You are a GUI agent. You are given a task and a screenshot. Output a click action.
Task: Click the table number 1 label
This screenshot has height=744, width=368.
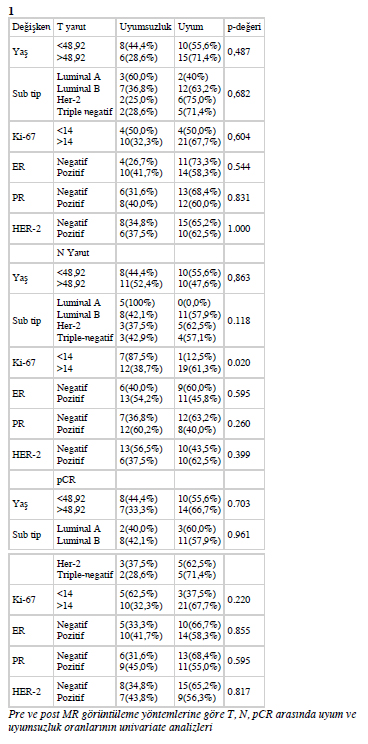coord(11,11)
